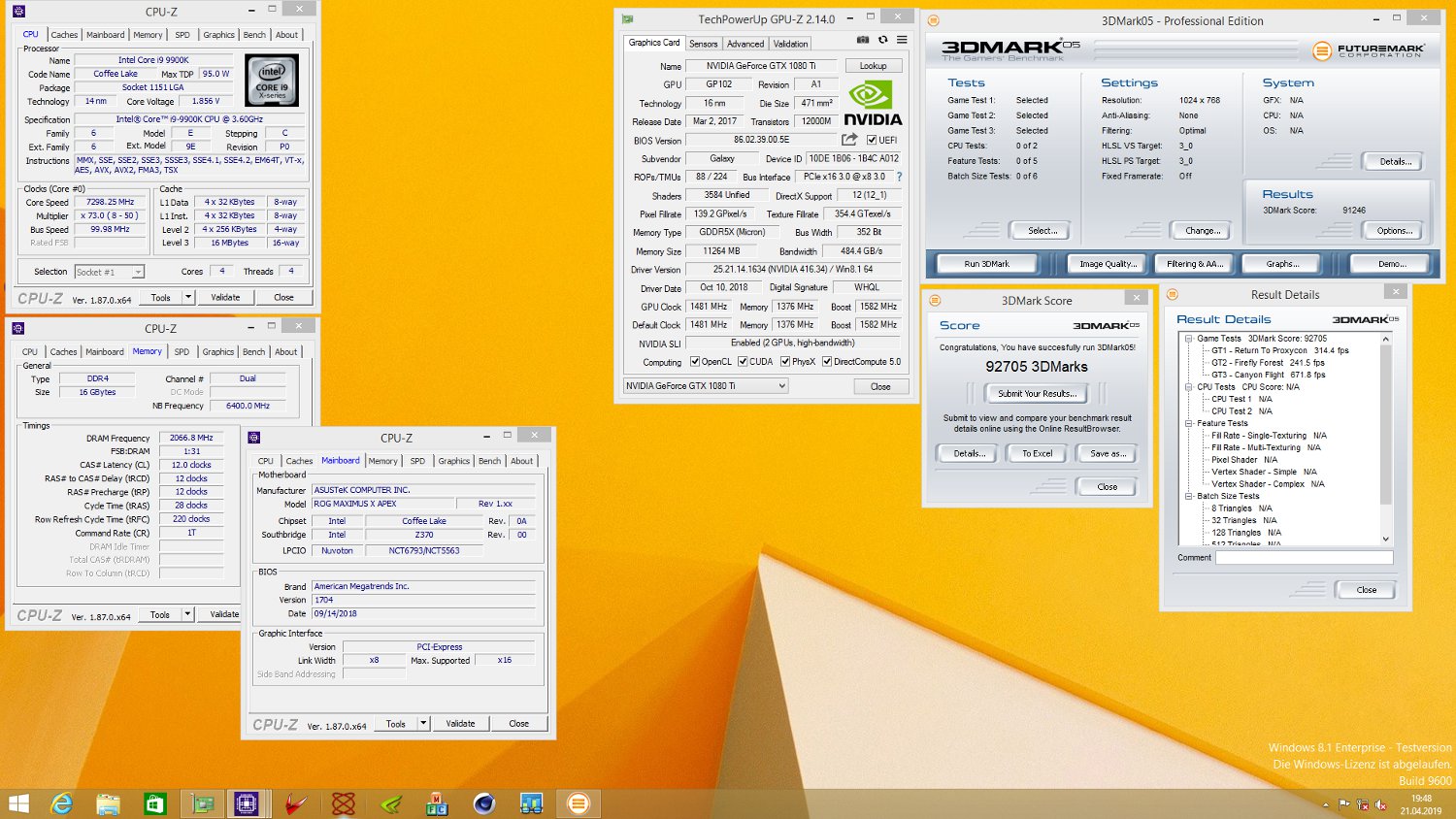Click the network tray icon
Screen dimensions: 1456x819
tap(1363, 804)
